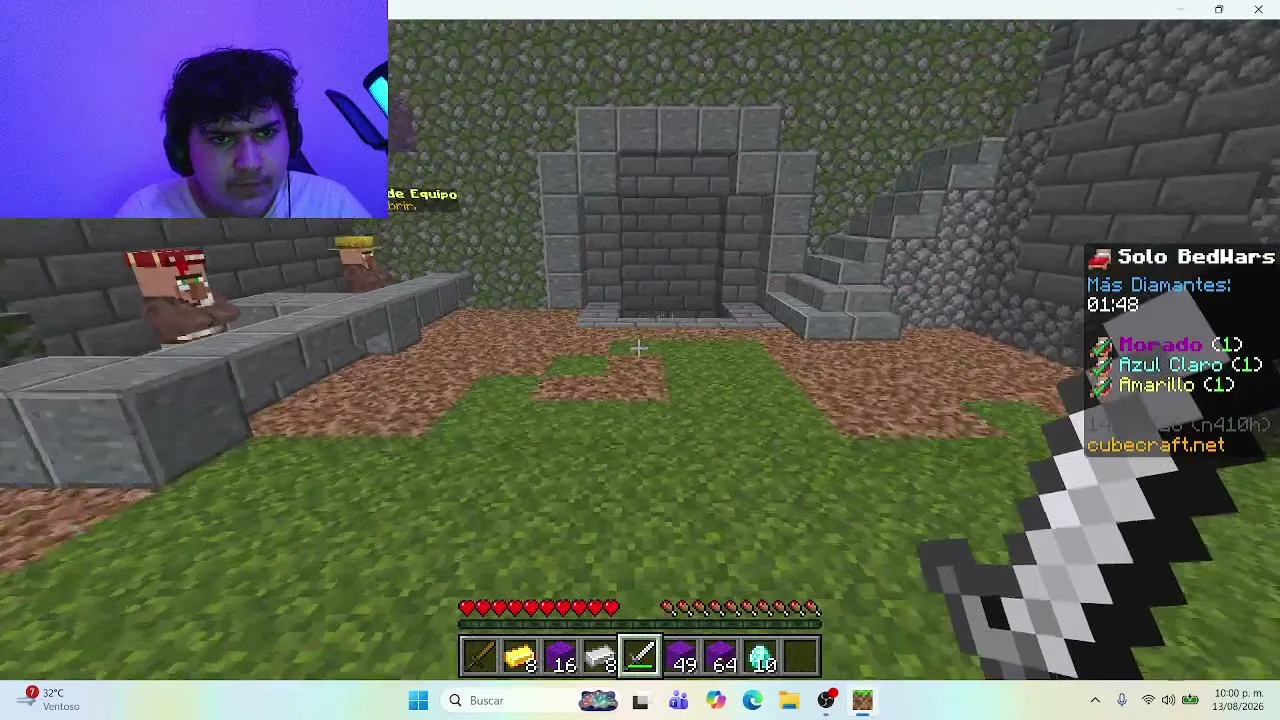Click the 01:48 countdown on the scoreboard
Viewport: 1280px width, 720px height.
(x=1112, y=305)
